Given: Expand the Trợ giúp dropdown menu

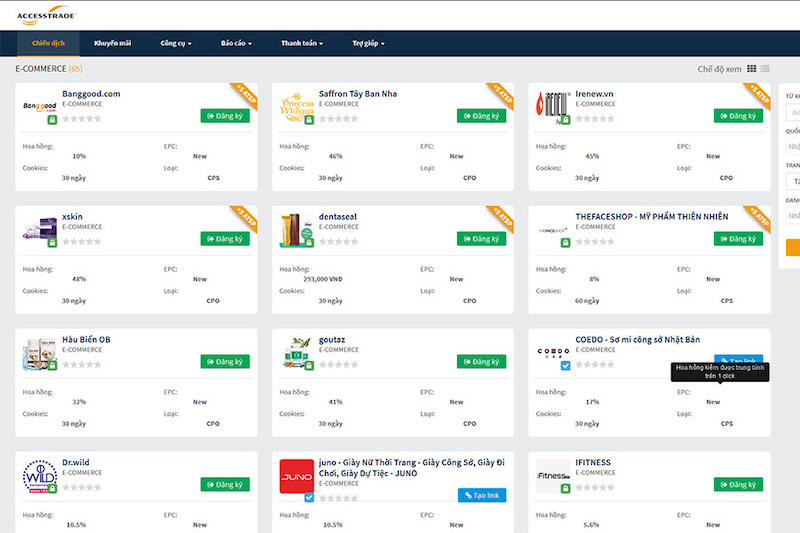Looking at the screenshot, I should 368,43.
